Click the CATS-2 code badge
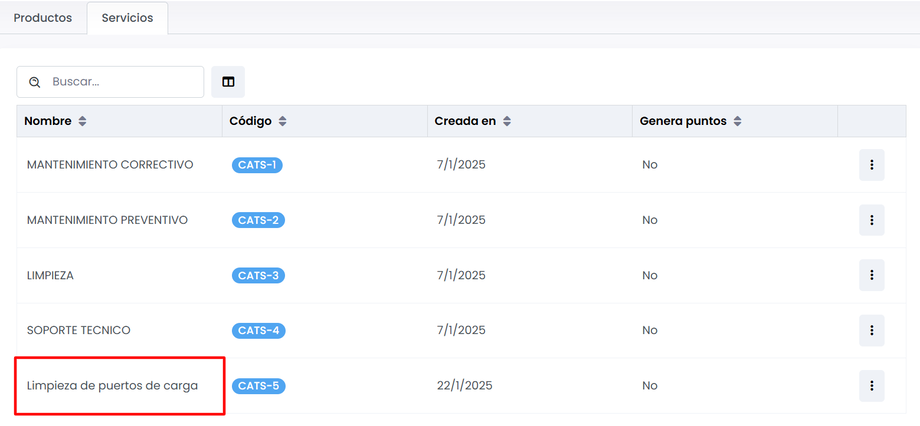This screenshot has height=426, width=920. (258, 220)
